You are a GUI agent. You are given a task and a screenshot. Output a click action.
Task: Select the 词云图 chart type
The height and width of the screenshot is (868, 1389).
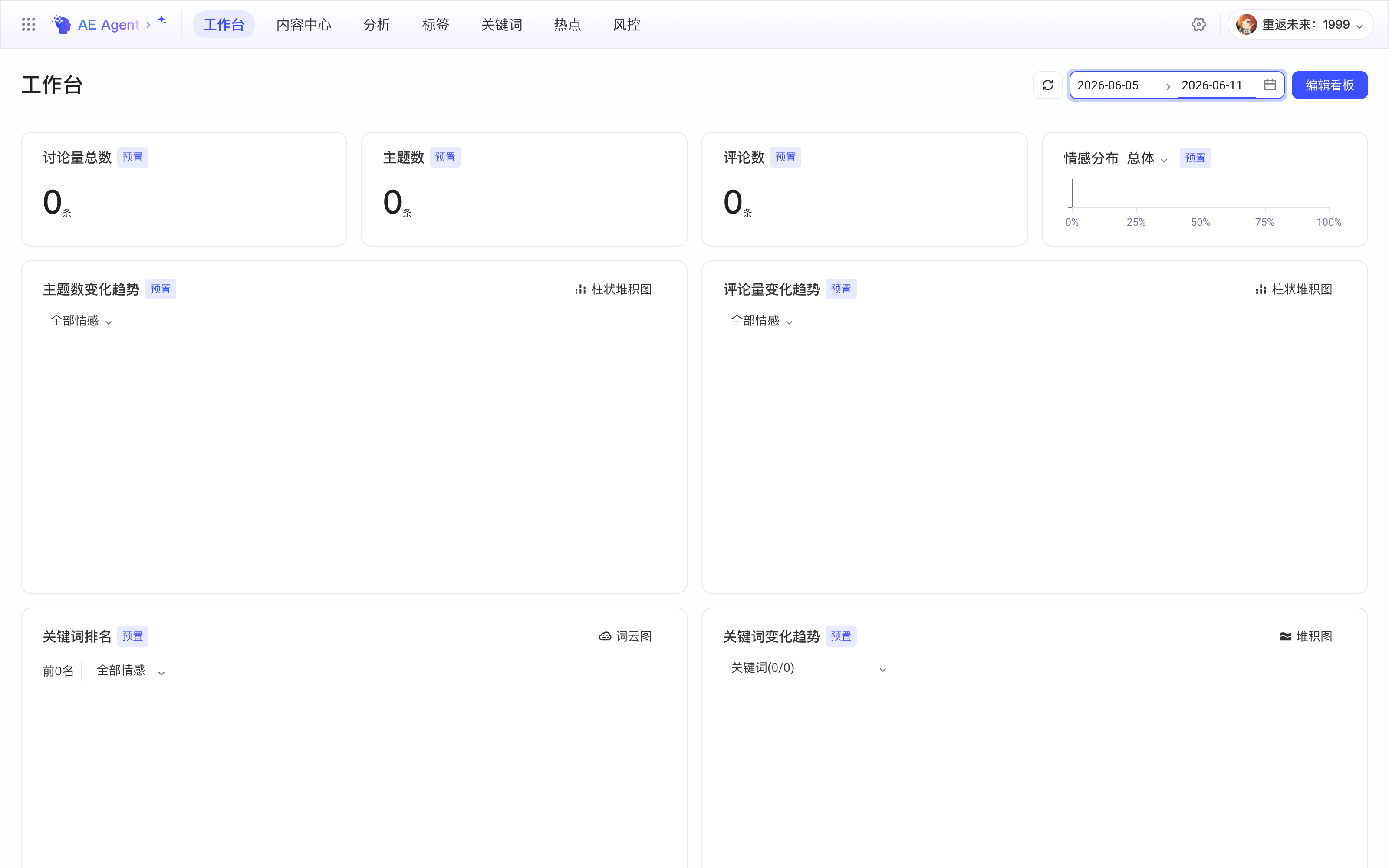coord(625,636)
